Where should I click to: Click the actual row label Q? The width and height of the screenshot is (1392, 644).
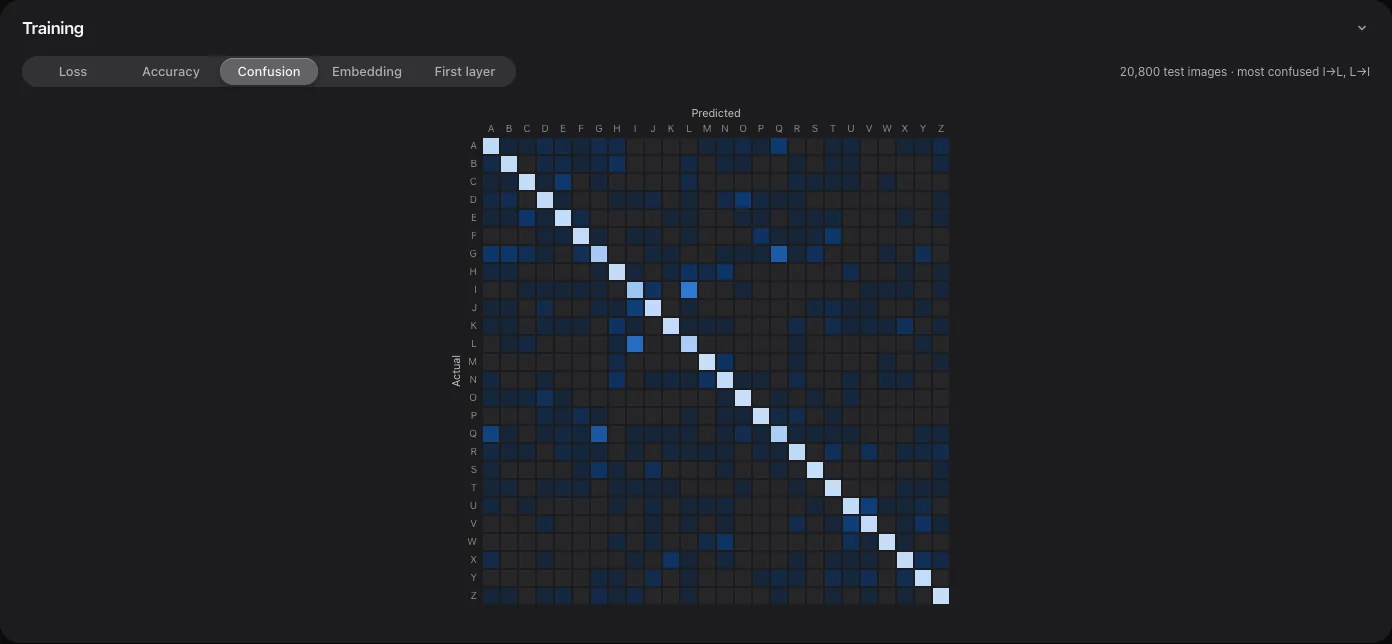[x=474, y=434]
